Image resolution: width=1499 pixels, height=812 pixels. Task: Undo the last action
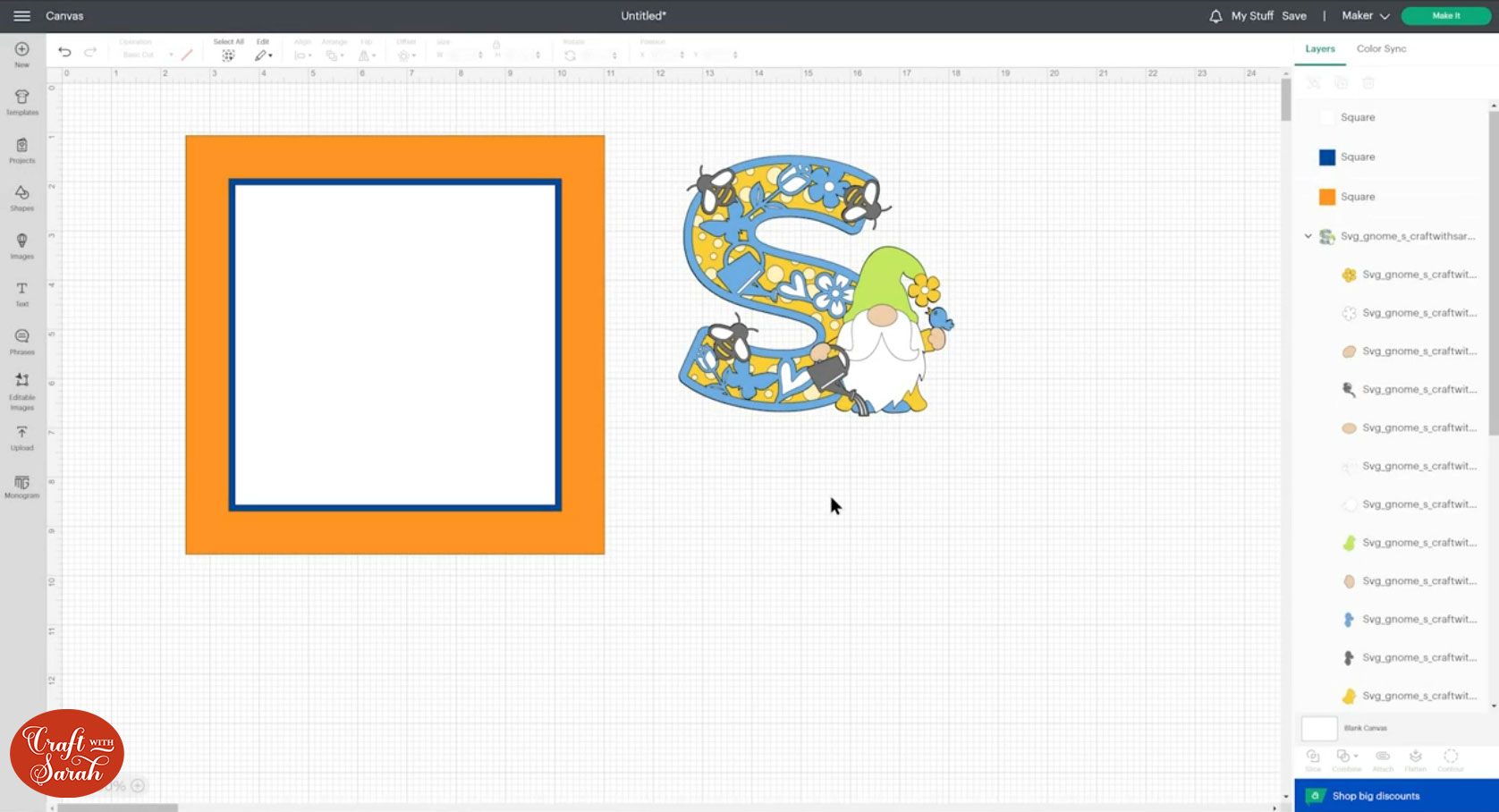pyautogui.click(x=64, y=53)
